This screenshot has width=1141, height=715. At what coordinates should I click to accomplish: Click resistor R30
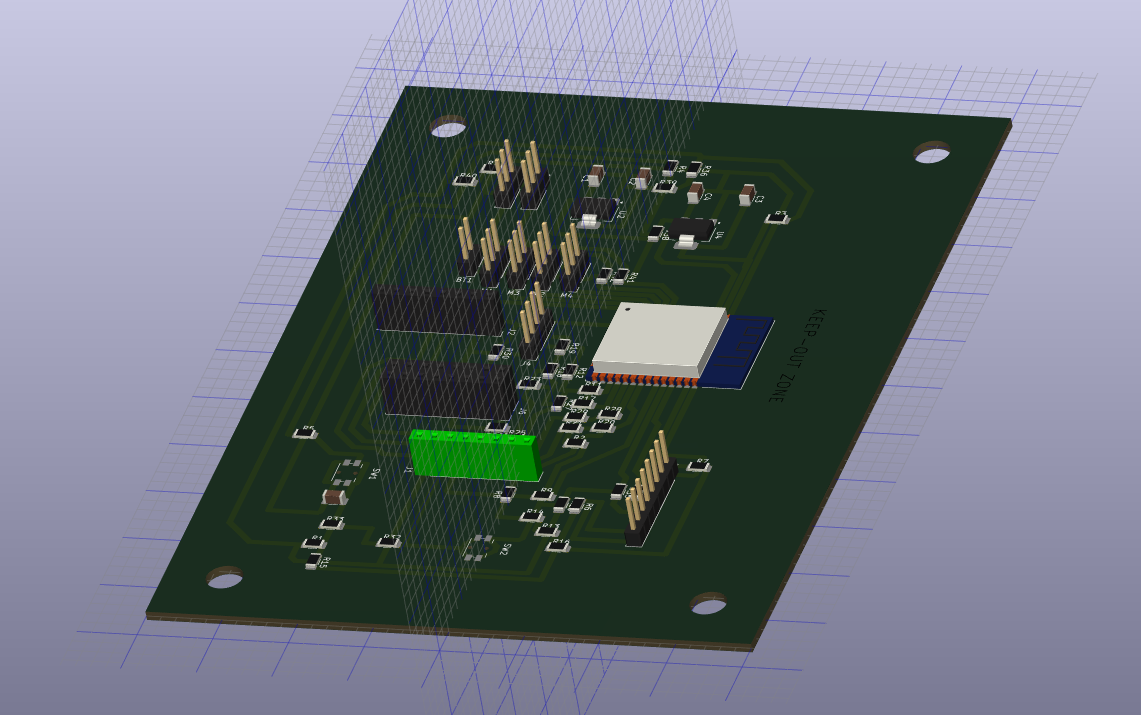coord(496,353)
